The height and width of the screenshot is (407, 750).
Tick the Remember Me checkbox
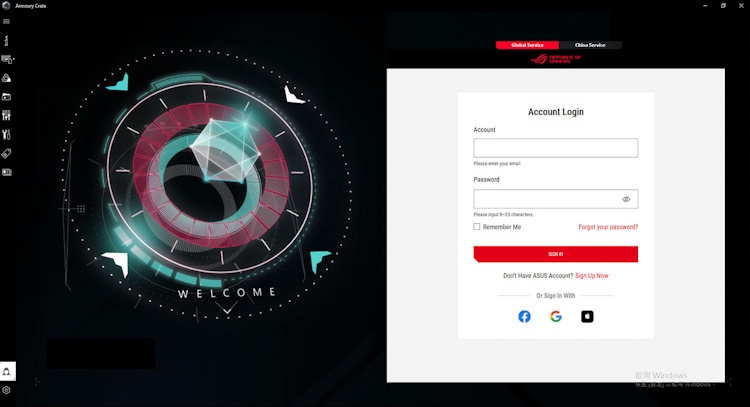click(477, 227)
